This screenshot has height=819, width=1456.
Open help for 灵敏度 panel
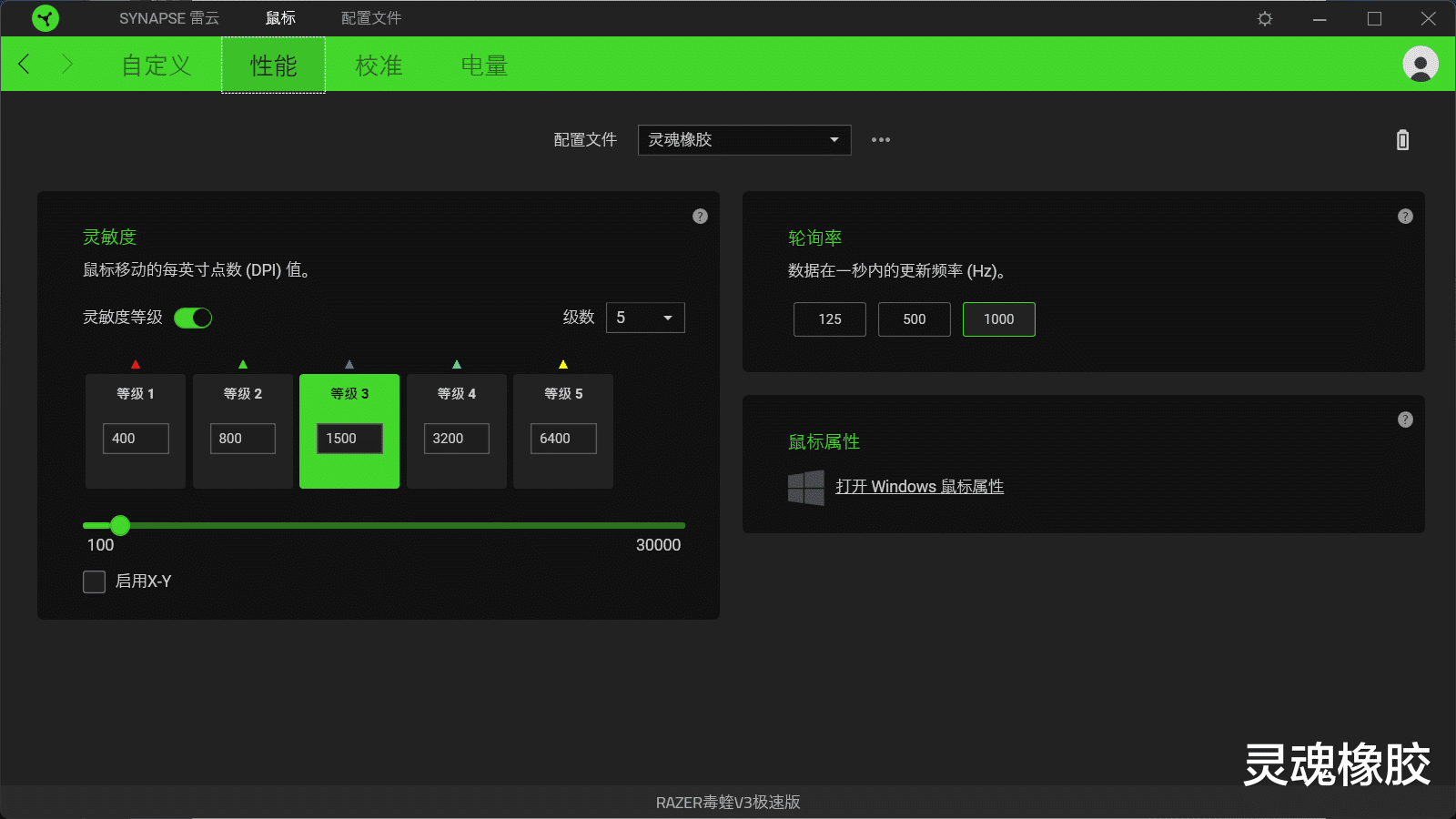coord(700,216)
